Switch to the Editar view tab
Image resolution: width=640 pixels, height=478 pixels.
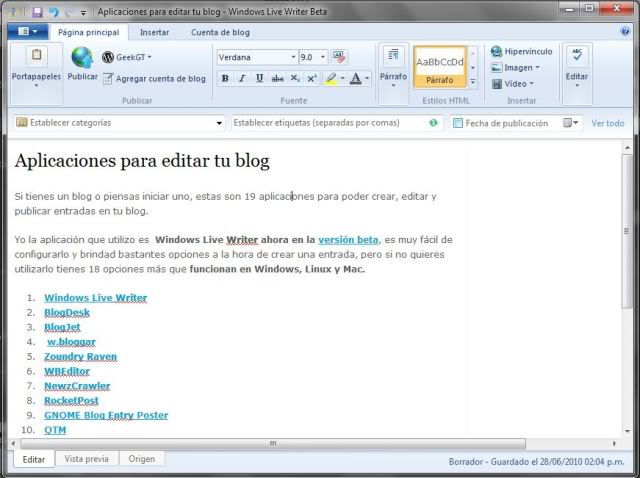(x=34, y=460)
